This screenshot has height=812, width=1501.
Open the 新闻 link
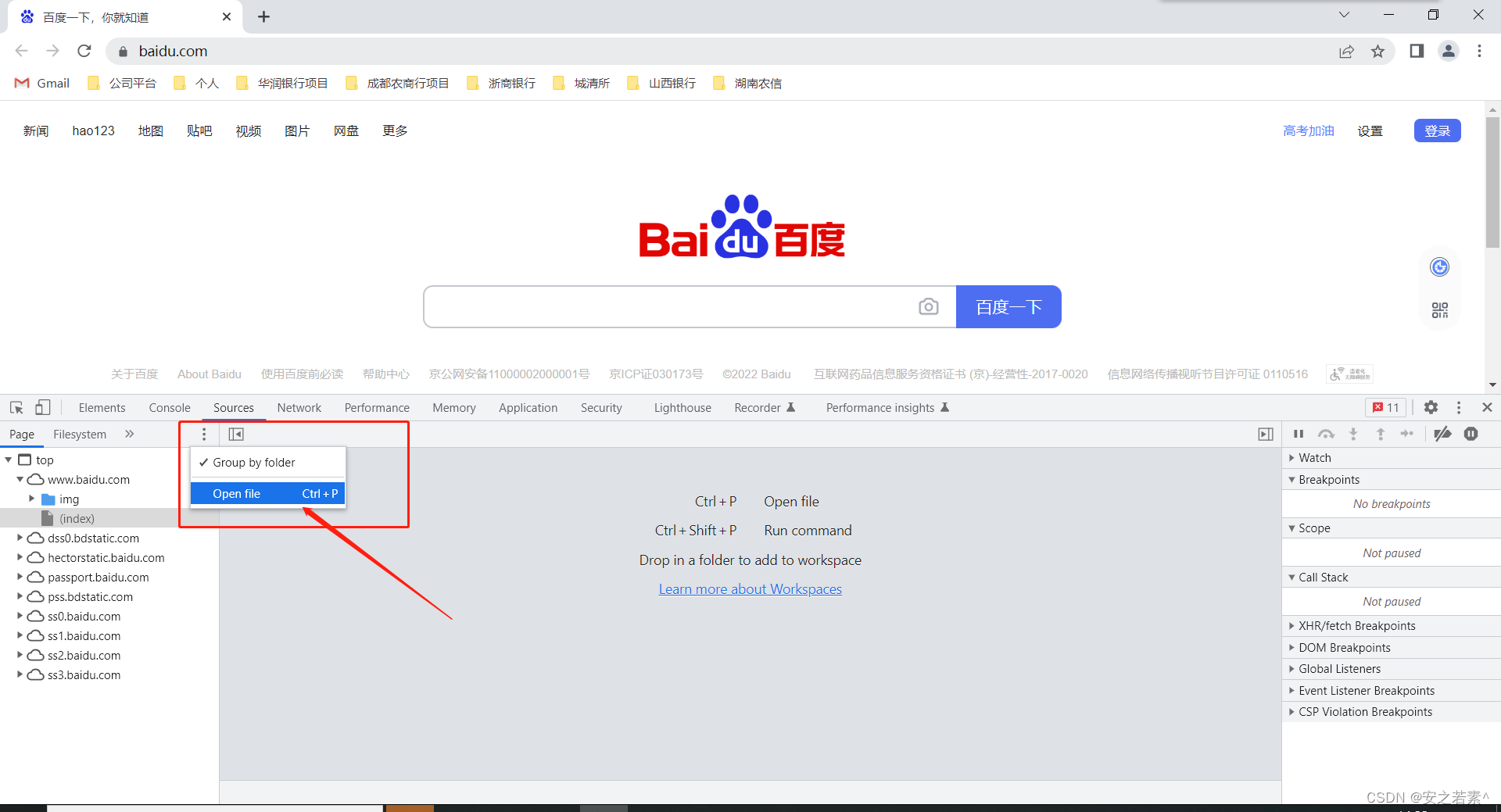36,131
